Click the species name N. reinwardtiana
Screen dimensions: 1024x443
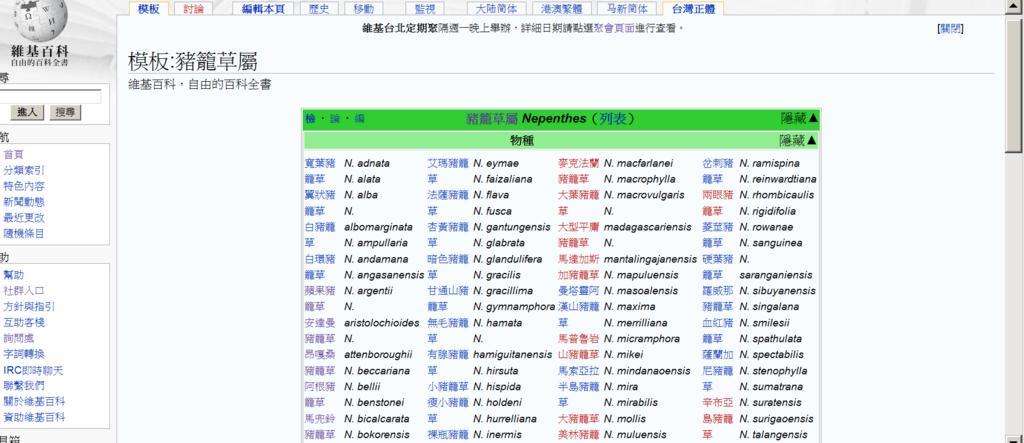point(778,179)
